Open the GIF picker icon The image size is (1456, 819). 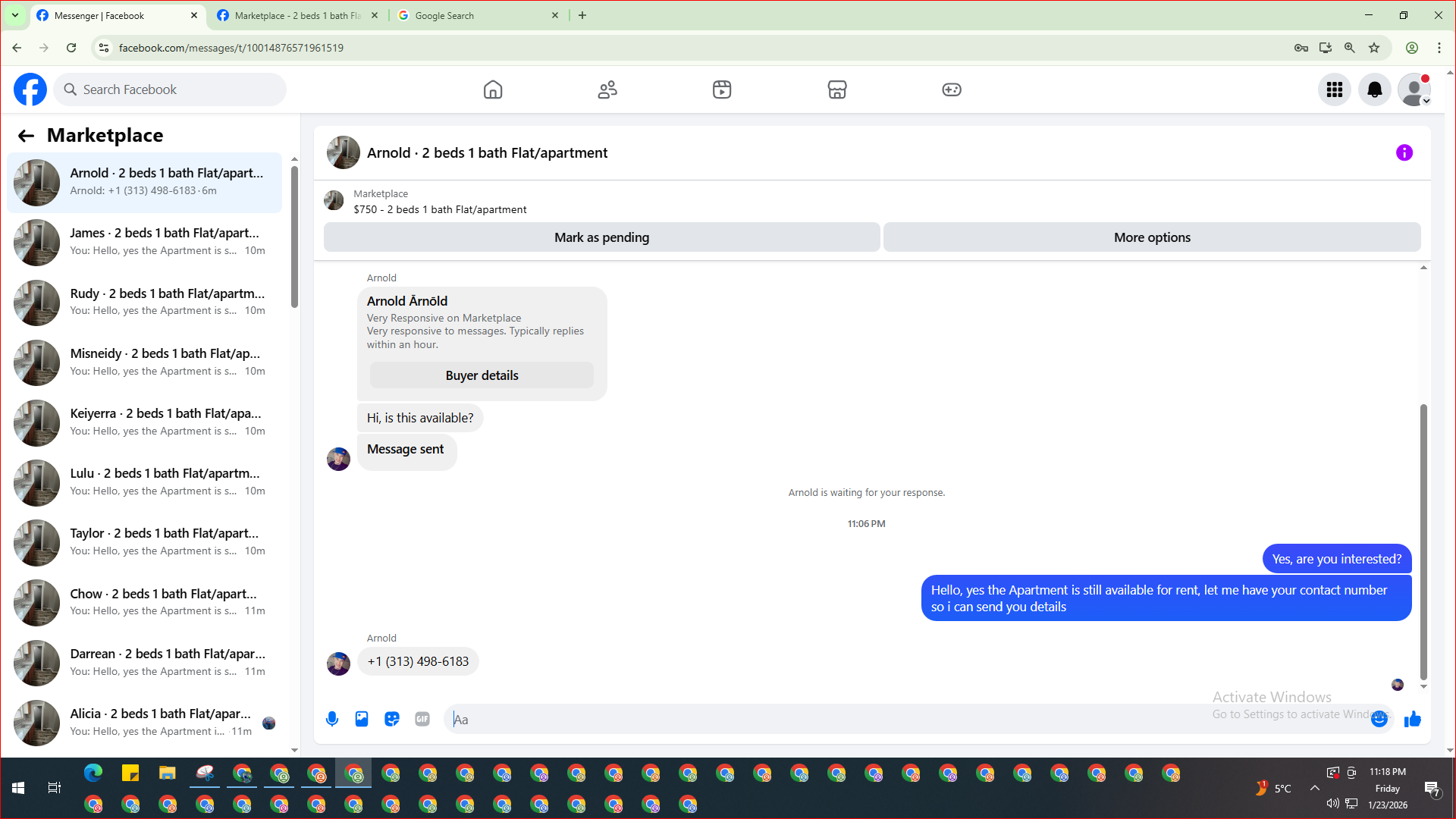pyautogui.click(x=422, y=719)
